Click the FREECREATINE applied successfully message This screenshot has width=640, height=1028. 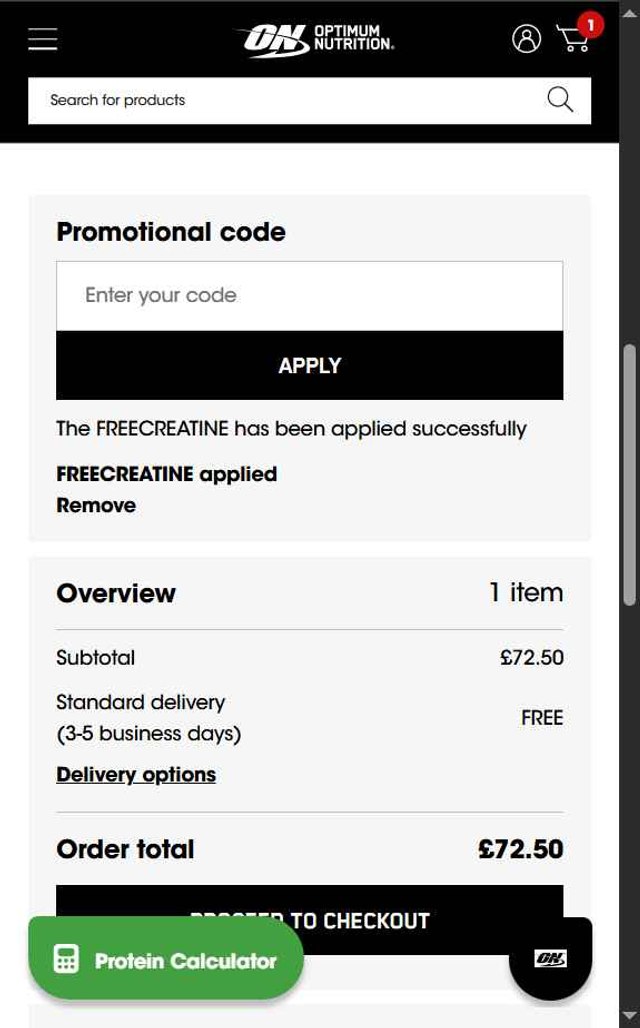click(291, 429)
